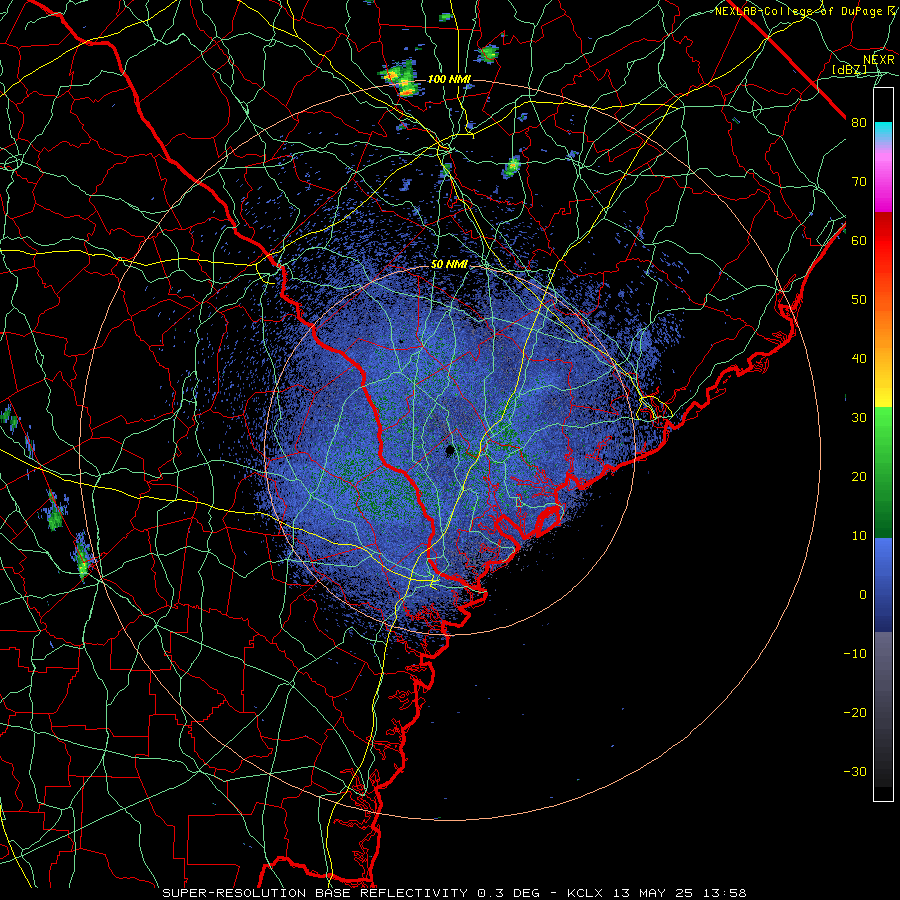Click the dBZ unit label above the color scale
The image size is (900, 900).
pos(849,69)
